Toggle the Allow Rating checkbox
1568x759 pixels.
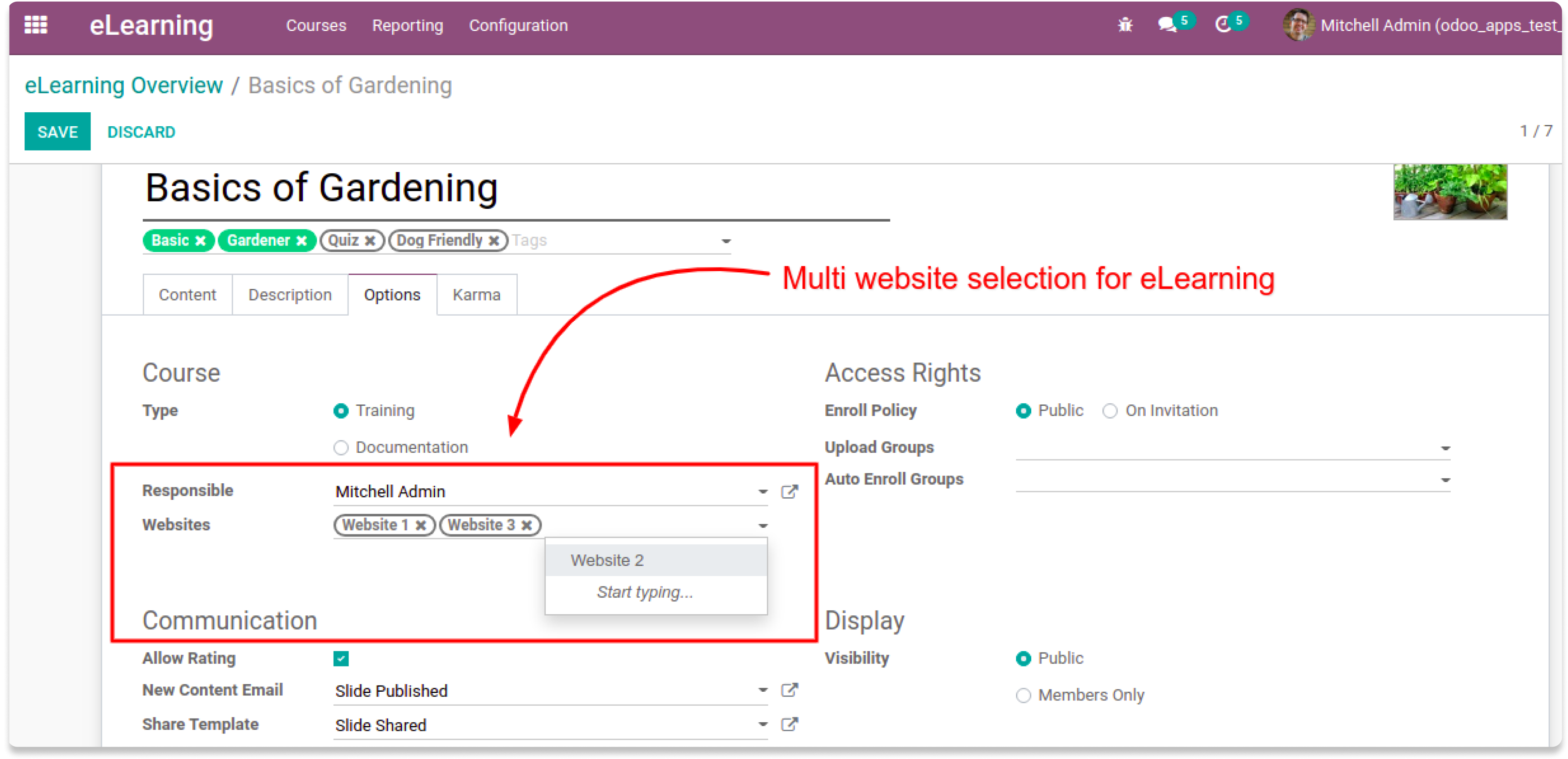(x=341, y=659)
